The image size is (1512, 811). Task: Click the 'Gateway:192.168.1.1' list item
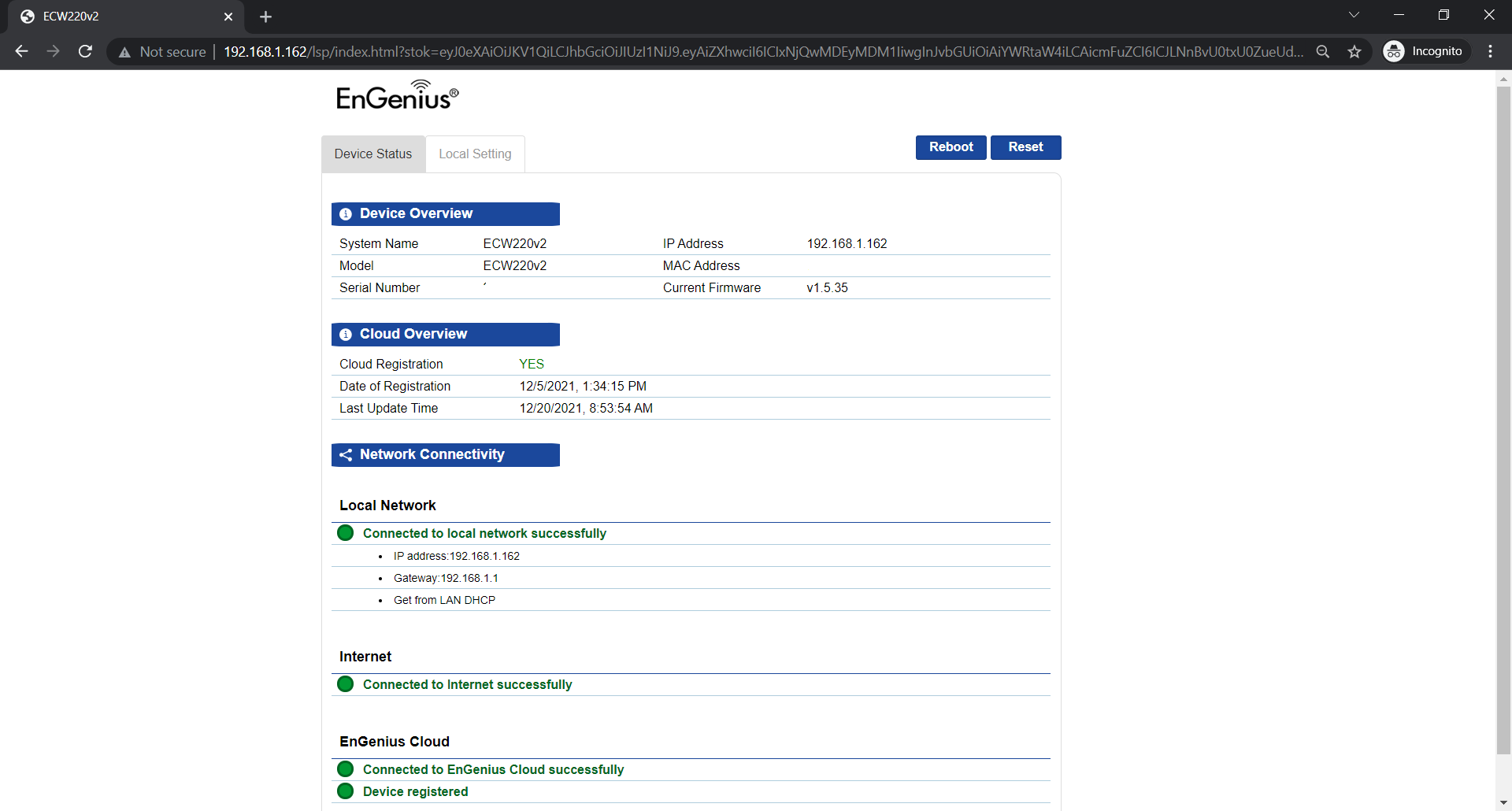[x=446, y=578]
